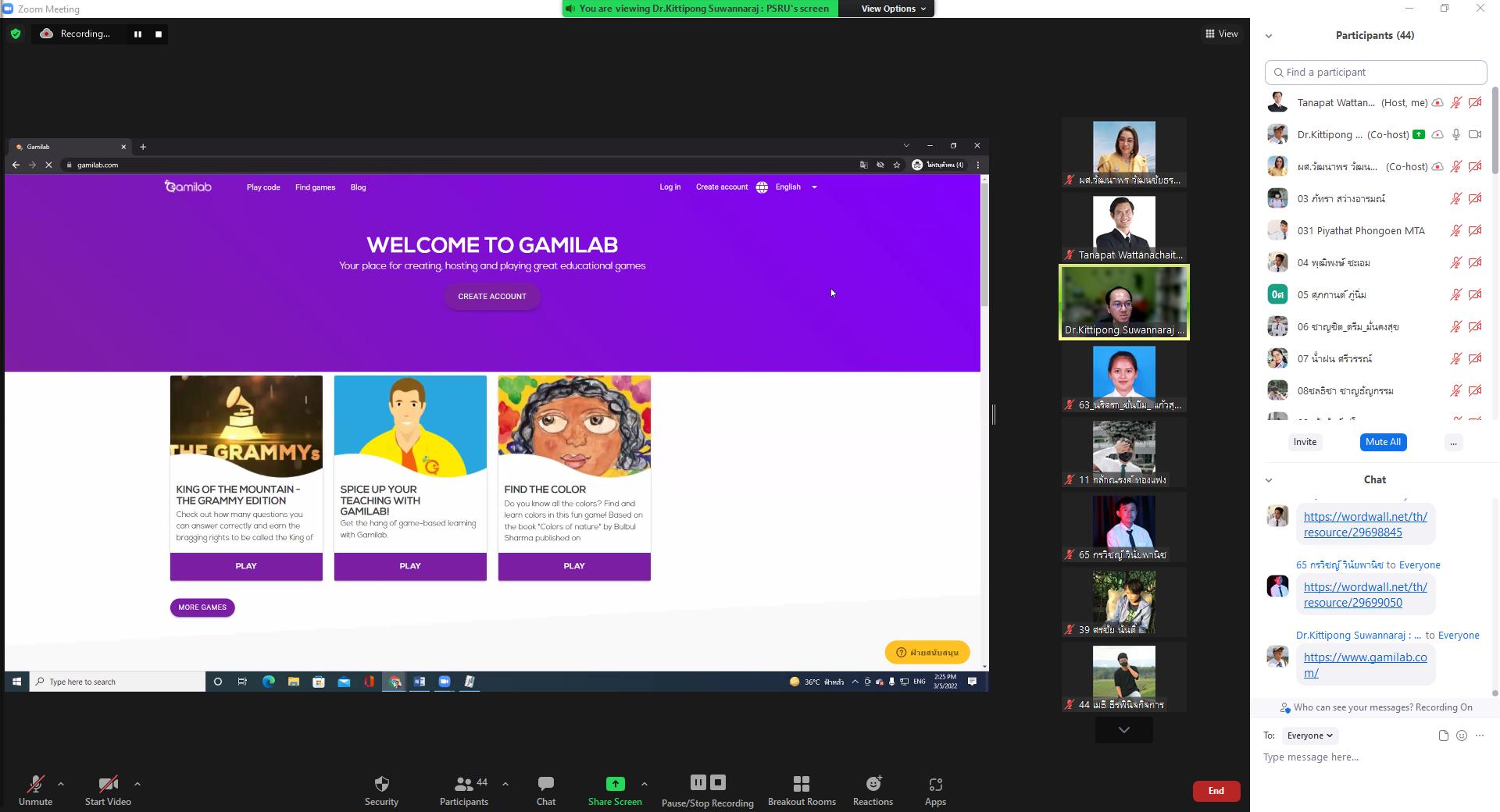
Task: Expand audio options arrow beside Unmute
Action: click(61, 784)
